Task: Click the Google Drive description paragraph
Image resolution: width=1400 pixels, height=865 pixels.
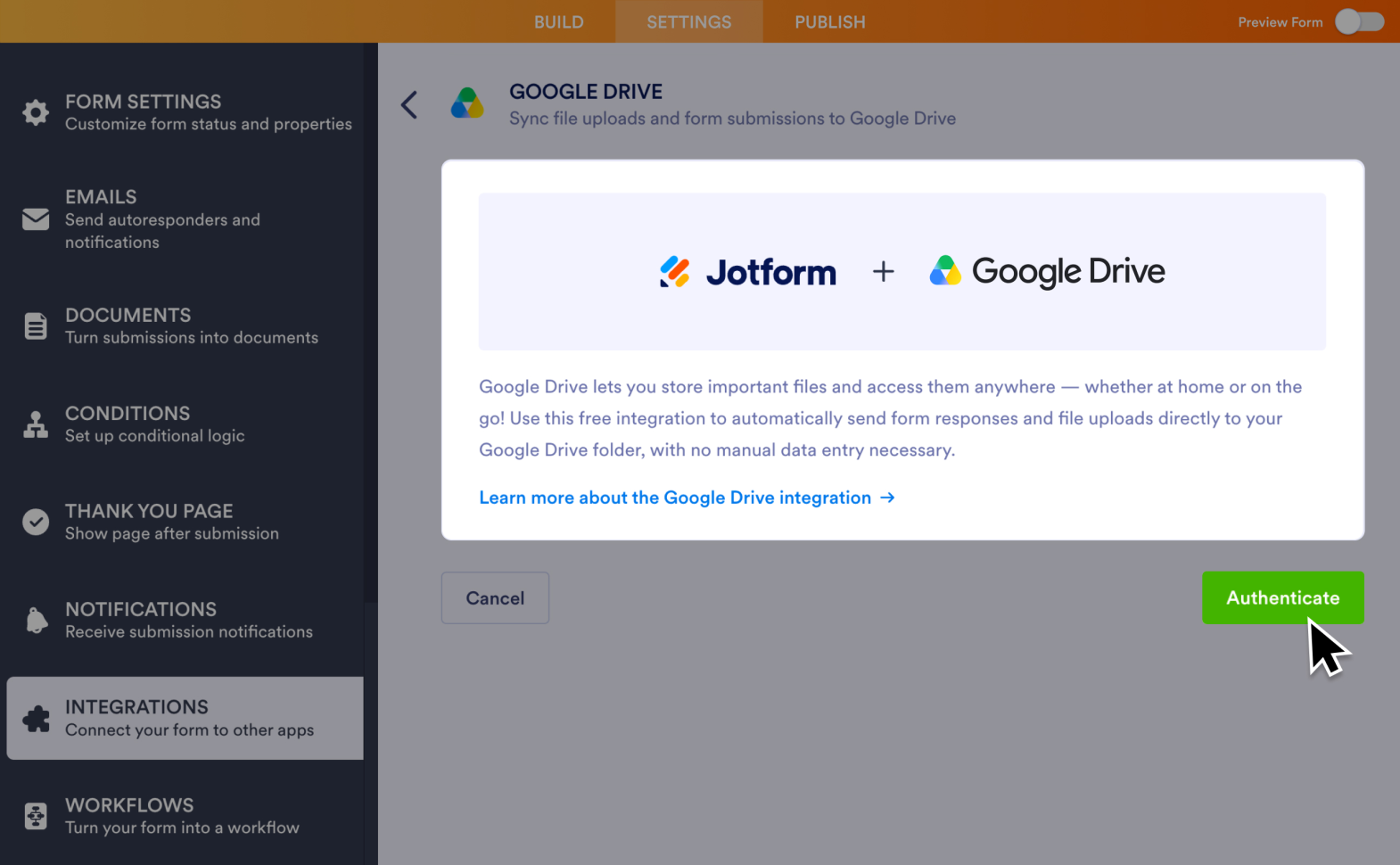Action: coord(891,418)
